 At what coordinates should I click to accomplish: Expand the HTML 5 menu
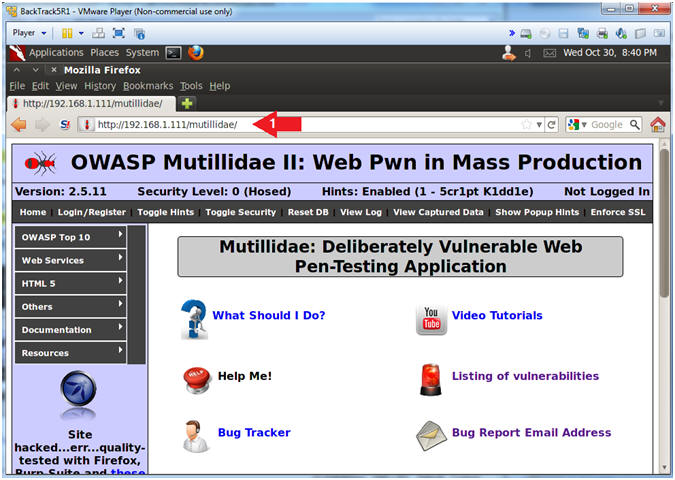[71, 283]
